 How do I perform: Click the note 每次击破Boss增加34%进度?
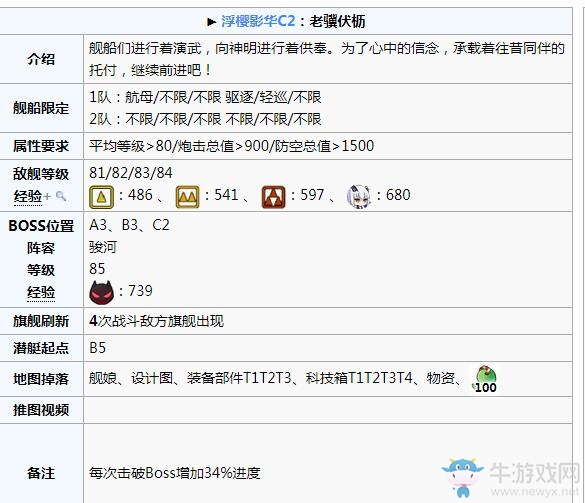tap(175, 473)
